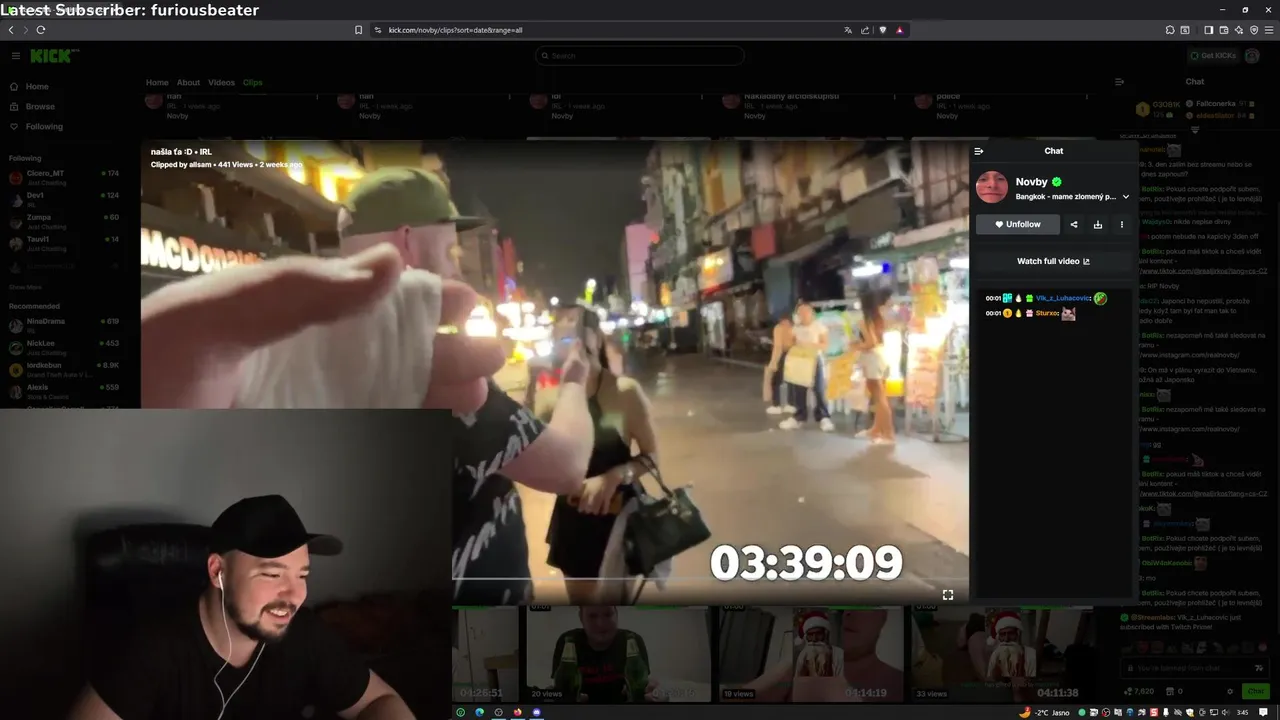The image size is (1280, 720).
Task: Switch to the Clips tab
Action: 253,83
